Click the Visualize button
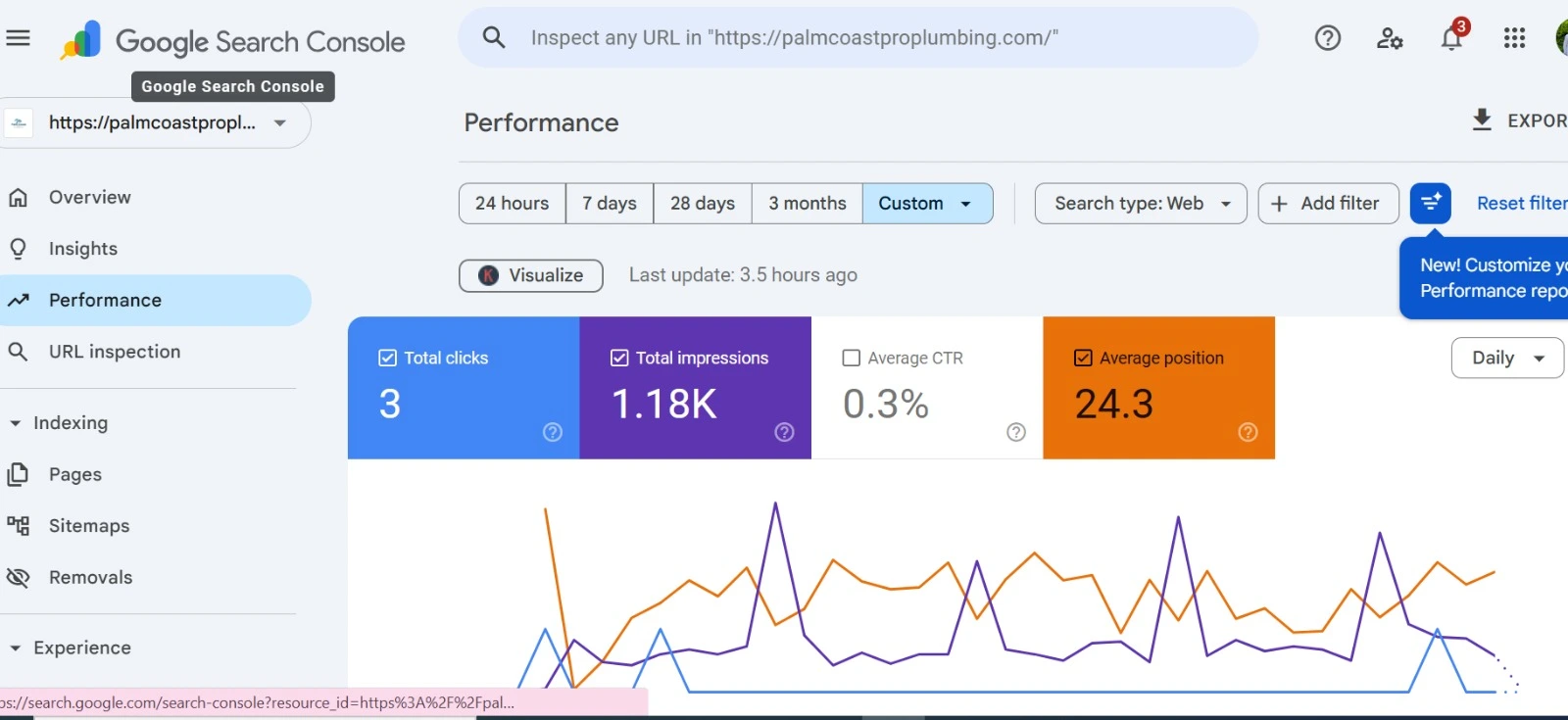 pyautogui.click(x=531, y=275)
